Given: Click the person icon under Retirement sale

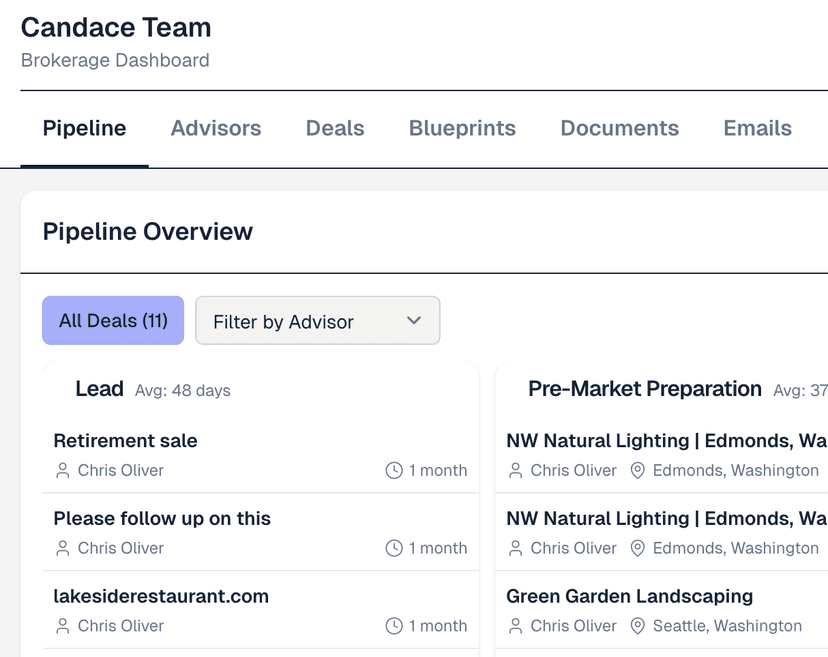Looking at the screenshot, I should pyautogui.click(x=63, y=471).
